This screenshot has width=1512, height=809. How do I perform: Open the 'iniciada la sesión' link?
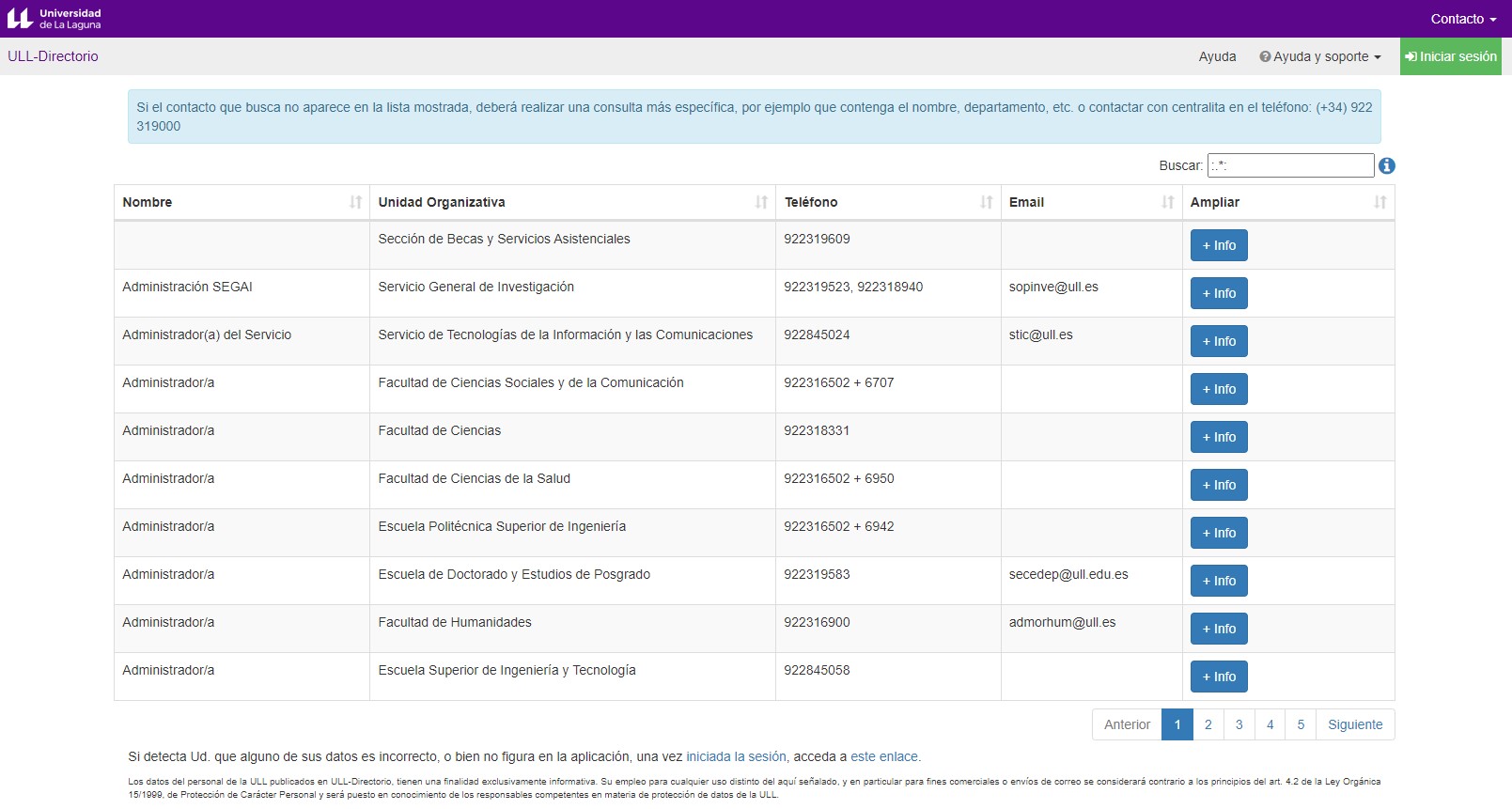pos(736,756)
